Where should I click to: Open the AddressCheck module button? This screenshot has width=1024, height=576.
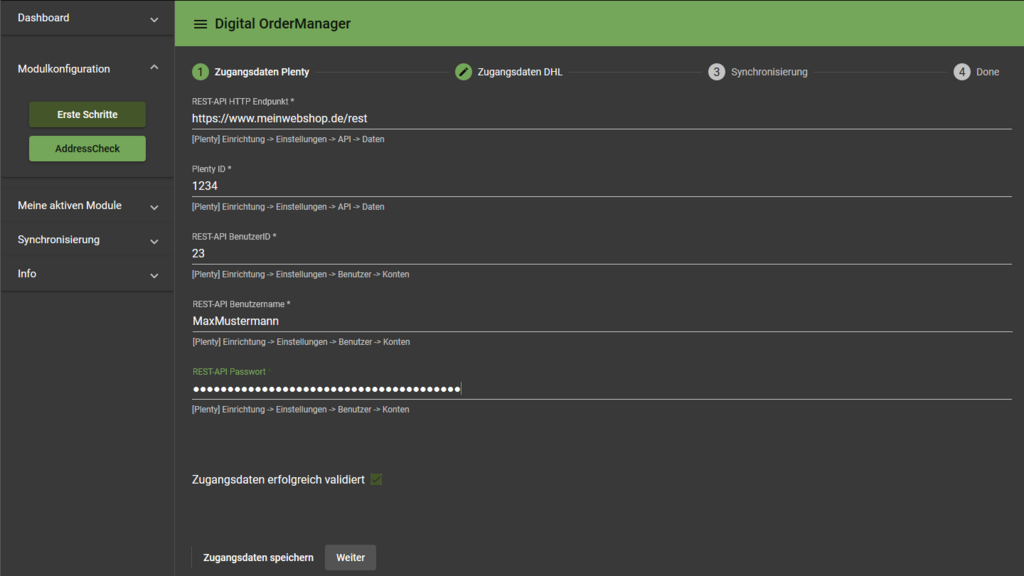(87, 149)
